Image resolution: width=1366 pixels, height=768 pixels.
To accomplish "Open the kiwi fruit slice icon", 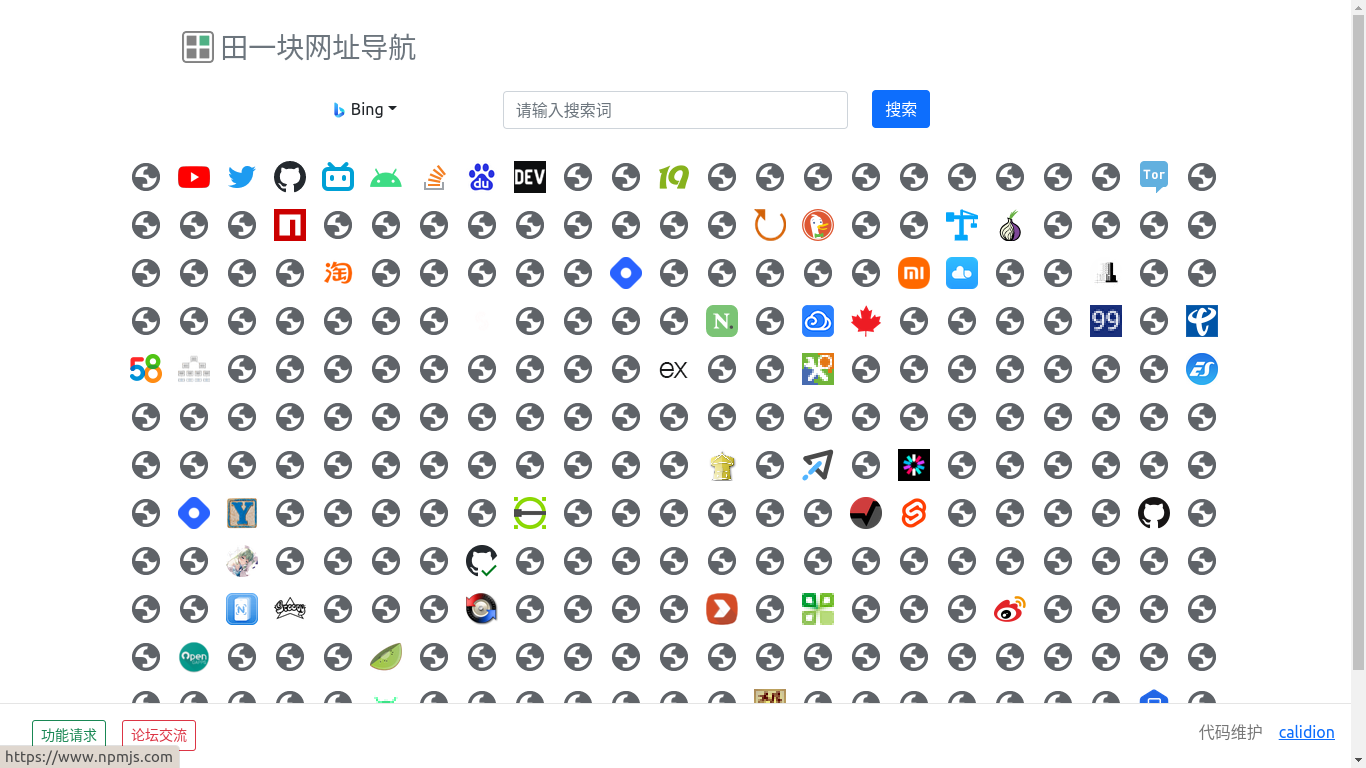I will pos(386,657).
